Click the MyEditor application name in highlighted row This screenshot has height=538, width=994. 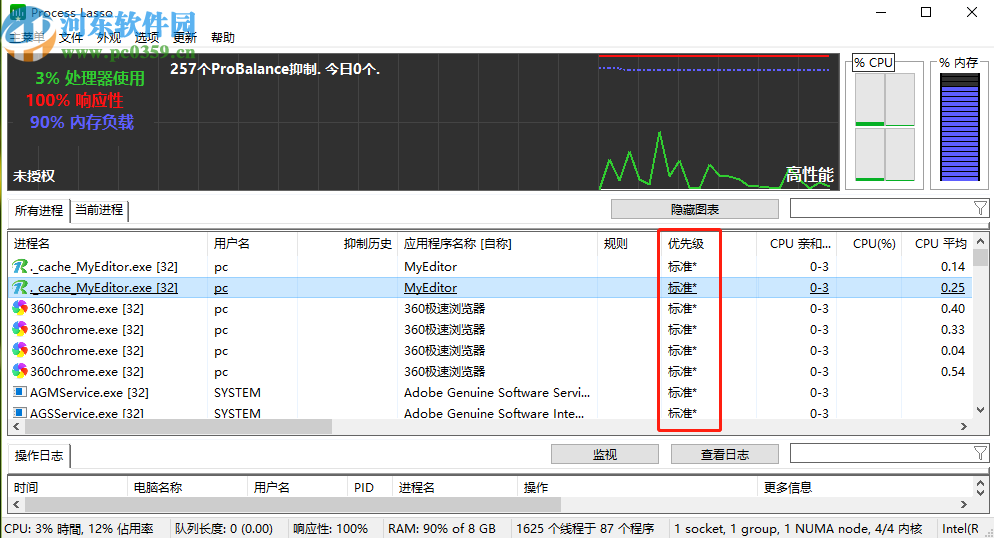click(430, 288)
